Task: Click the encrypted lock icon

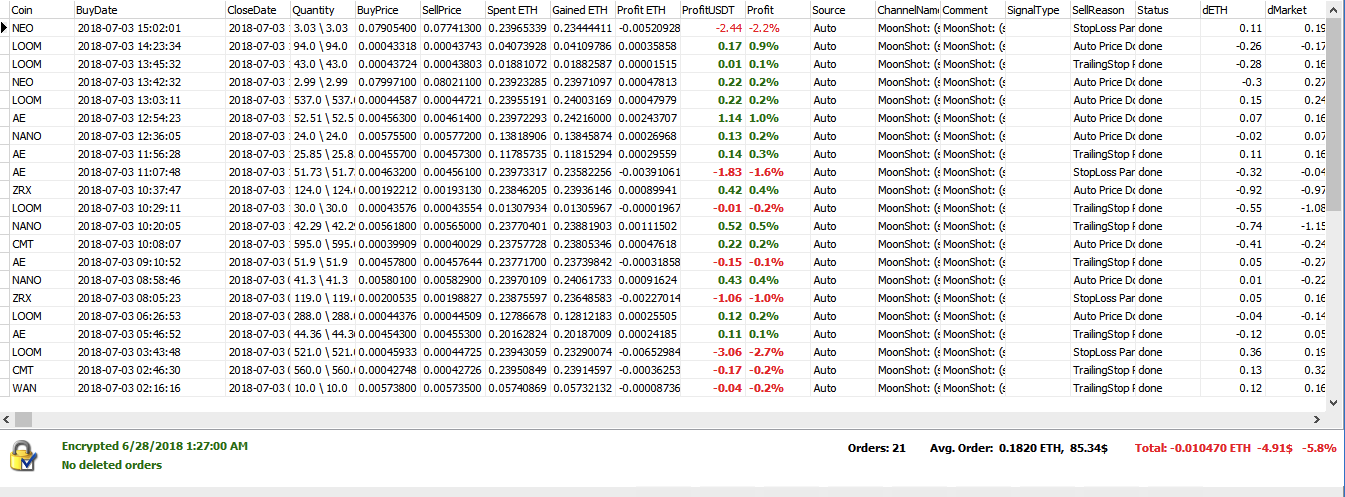Action: pyautogui.click(x=24, y=455)
